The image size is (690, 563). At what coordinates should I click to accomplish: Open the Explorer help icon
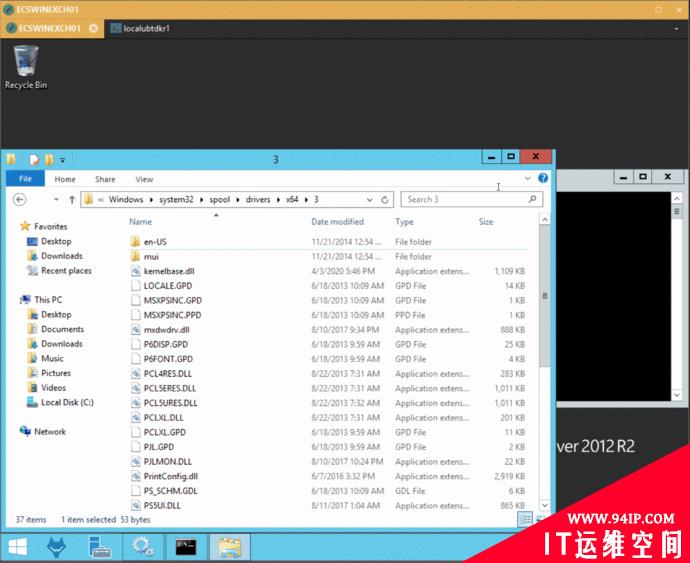click(x=543, y=178)
